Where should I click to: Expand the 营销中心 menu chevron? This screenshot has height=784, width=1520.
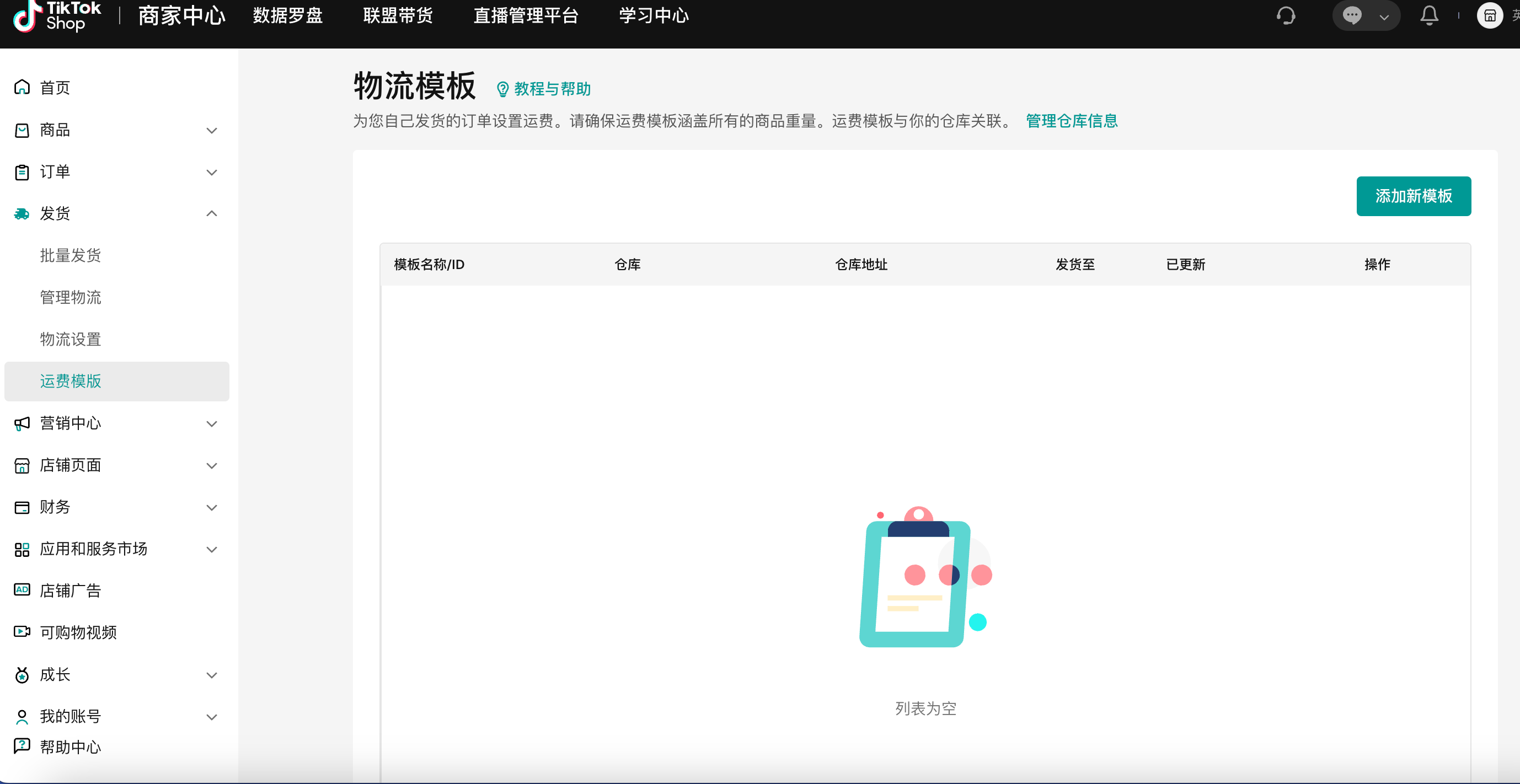pos(211,423)
